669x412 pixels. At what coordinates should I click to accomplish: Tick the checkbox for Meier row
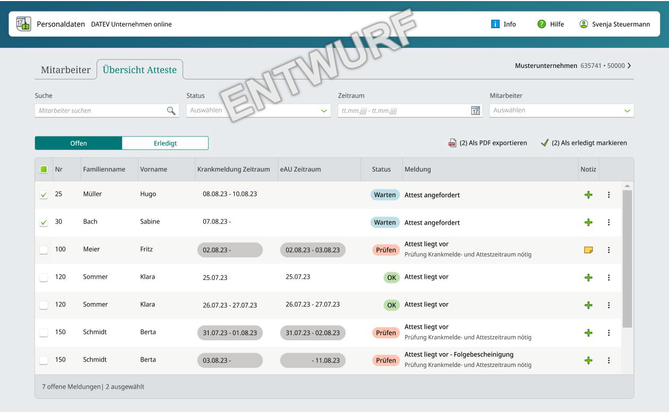click(43, 250)
